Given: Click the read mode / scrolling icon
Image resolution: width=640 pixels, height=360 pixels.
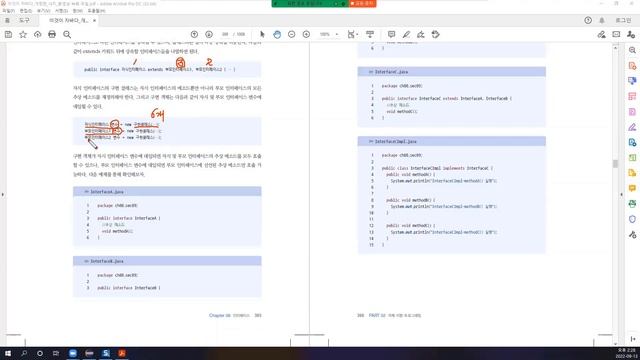Looking at the screenshot, I should click(x=370, y=35).
